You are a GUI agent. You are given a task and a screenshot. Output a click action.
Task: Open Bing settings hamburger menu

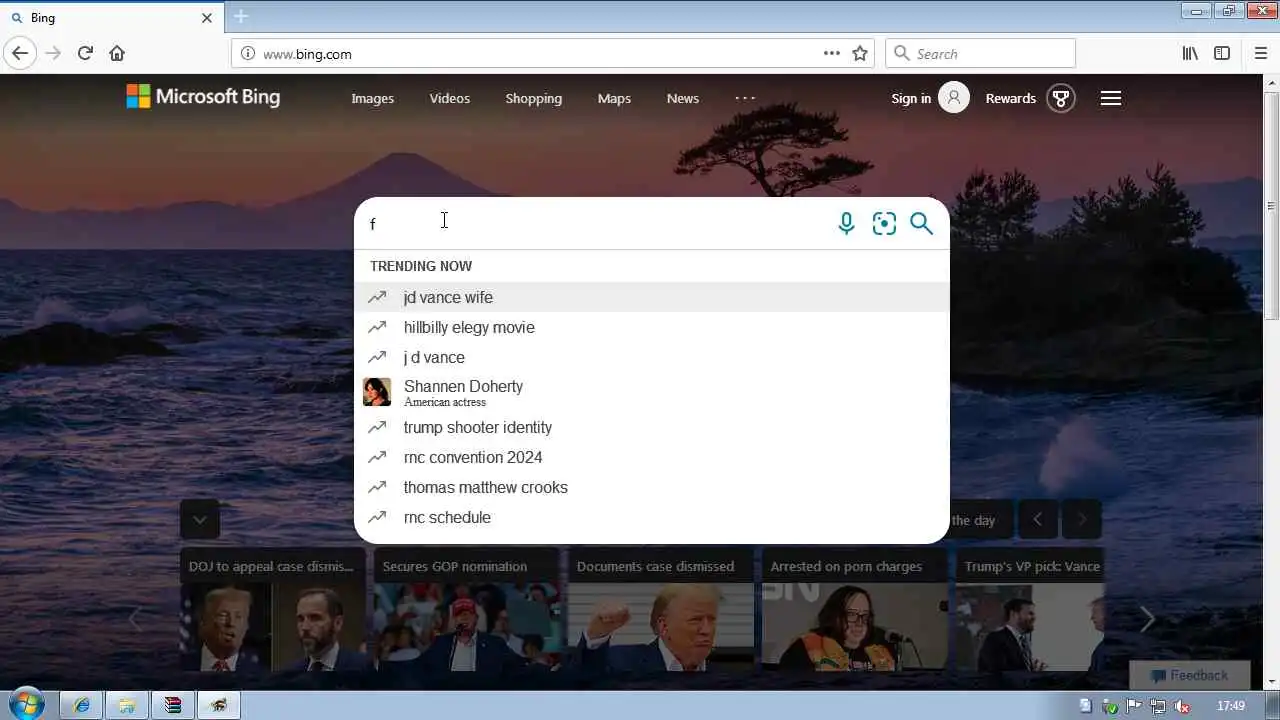tap(1111, 98)
